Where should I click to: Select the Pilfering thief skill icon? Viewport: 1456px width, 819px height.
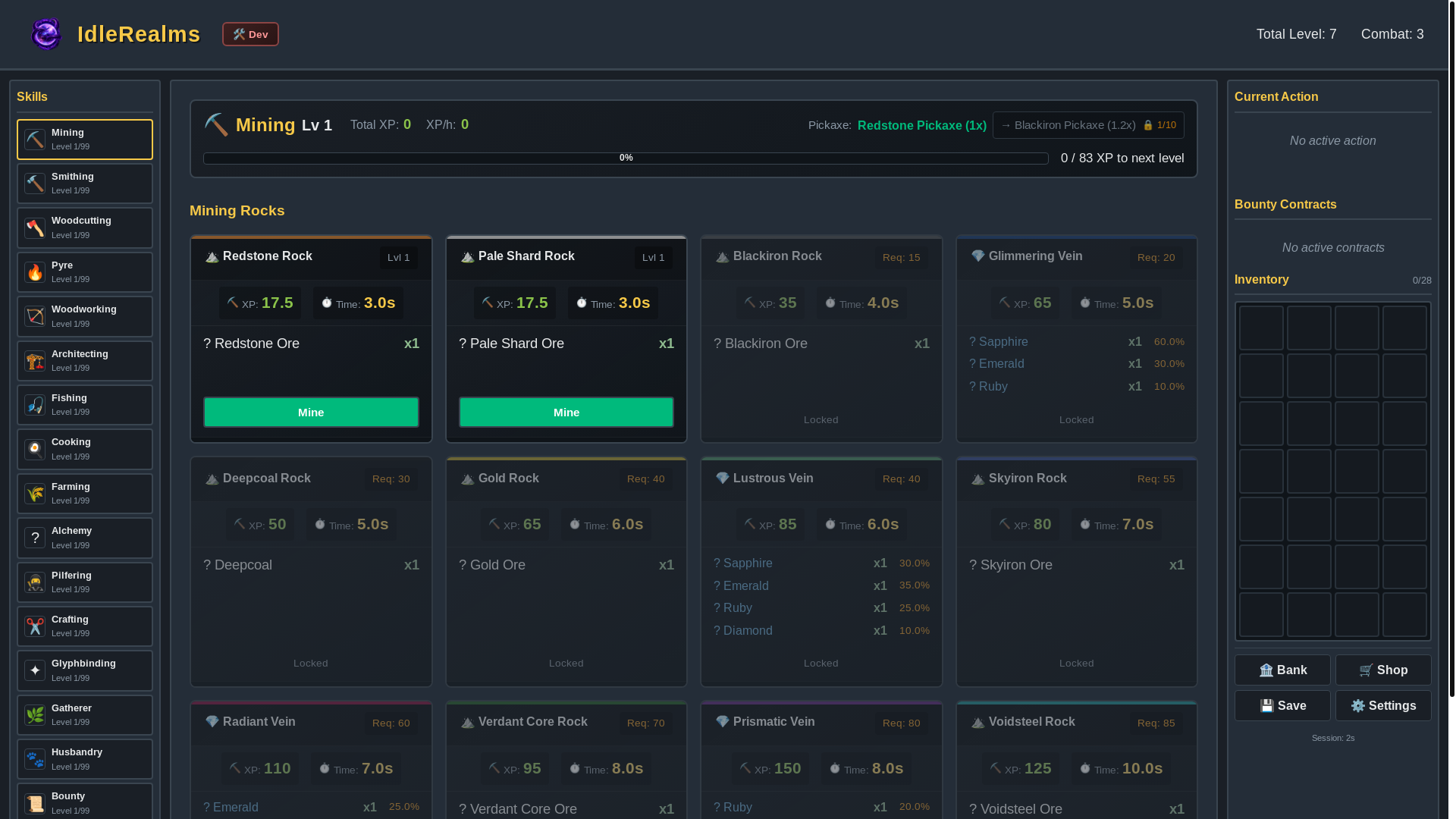coord(35,582)
